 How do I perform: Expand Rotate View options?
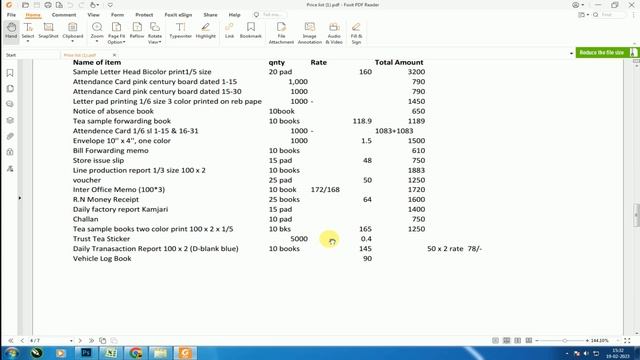pos(155,33)
